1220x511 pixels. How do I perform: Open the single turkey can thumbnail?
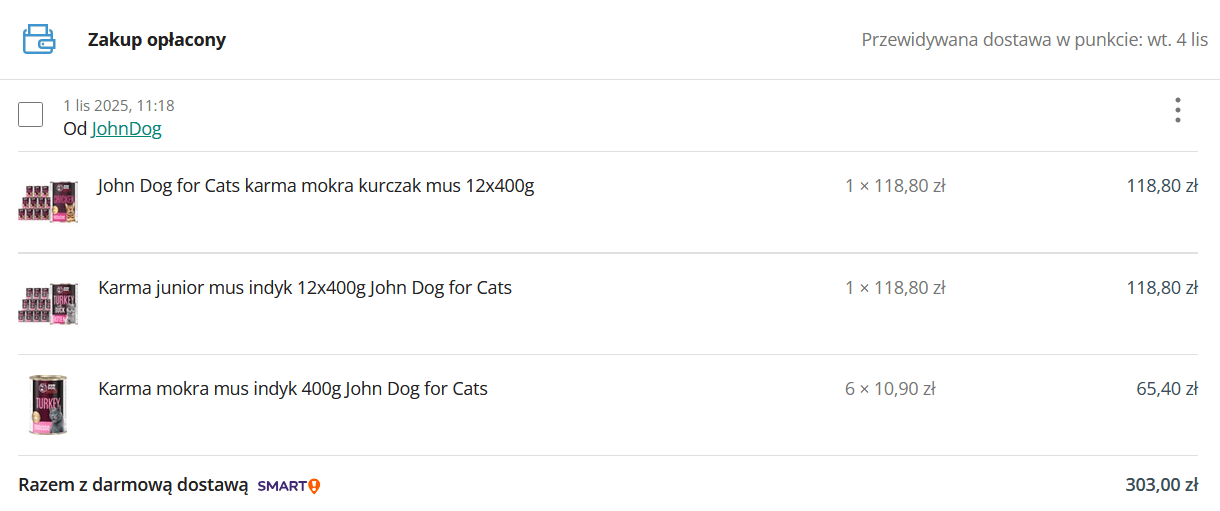tap(48, 404)
